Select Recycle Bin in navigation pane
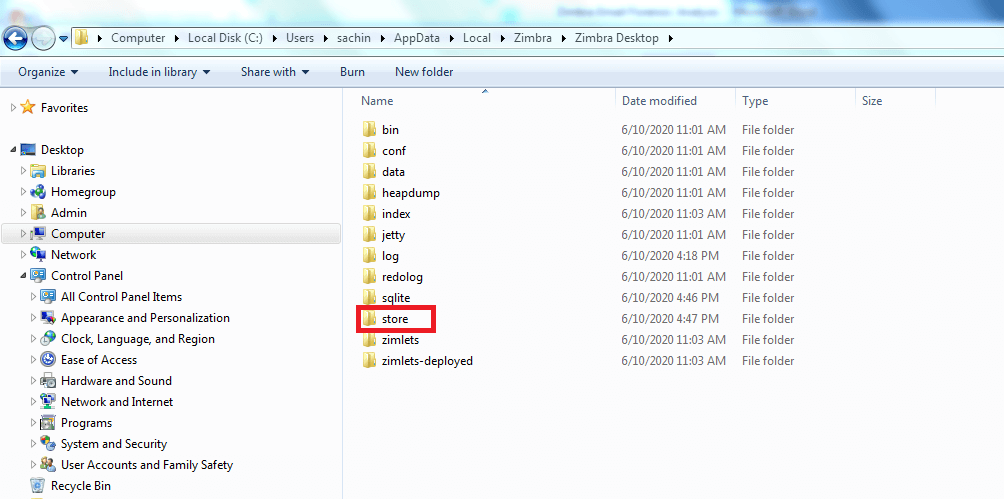The height and width of the screenshot is (499, 1004). coord(81,486)
